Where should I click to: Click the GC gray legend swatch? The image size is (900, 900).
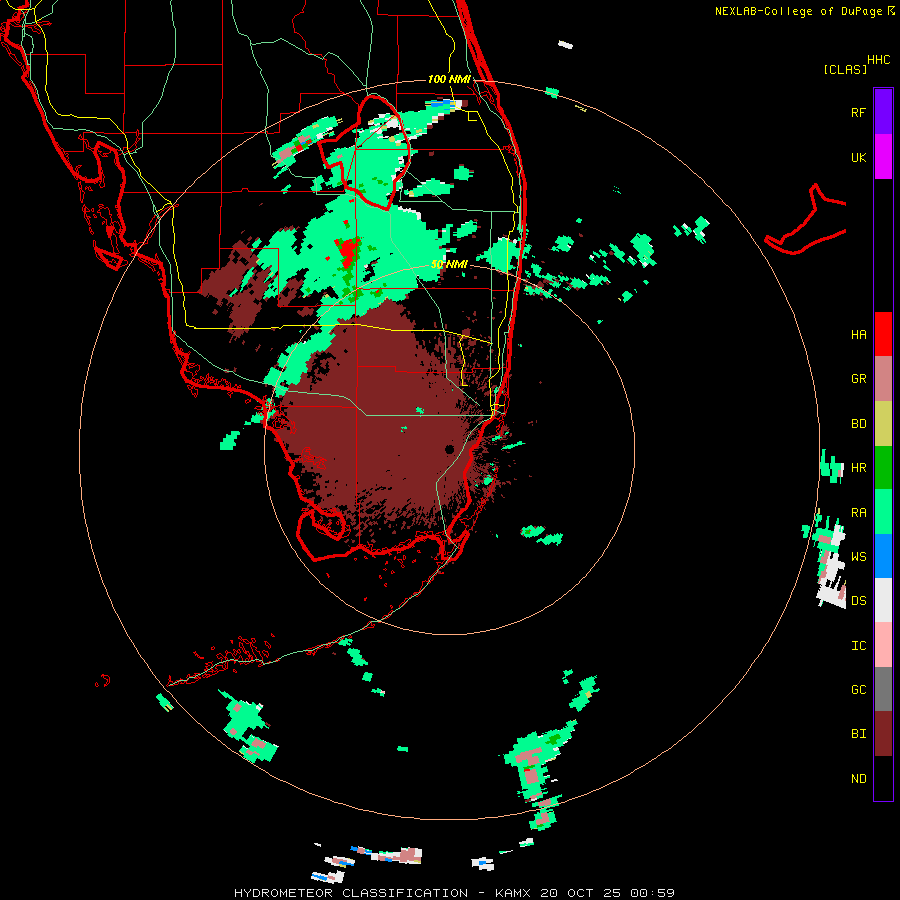(x=883, y=689)
